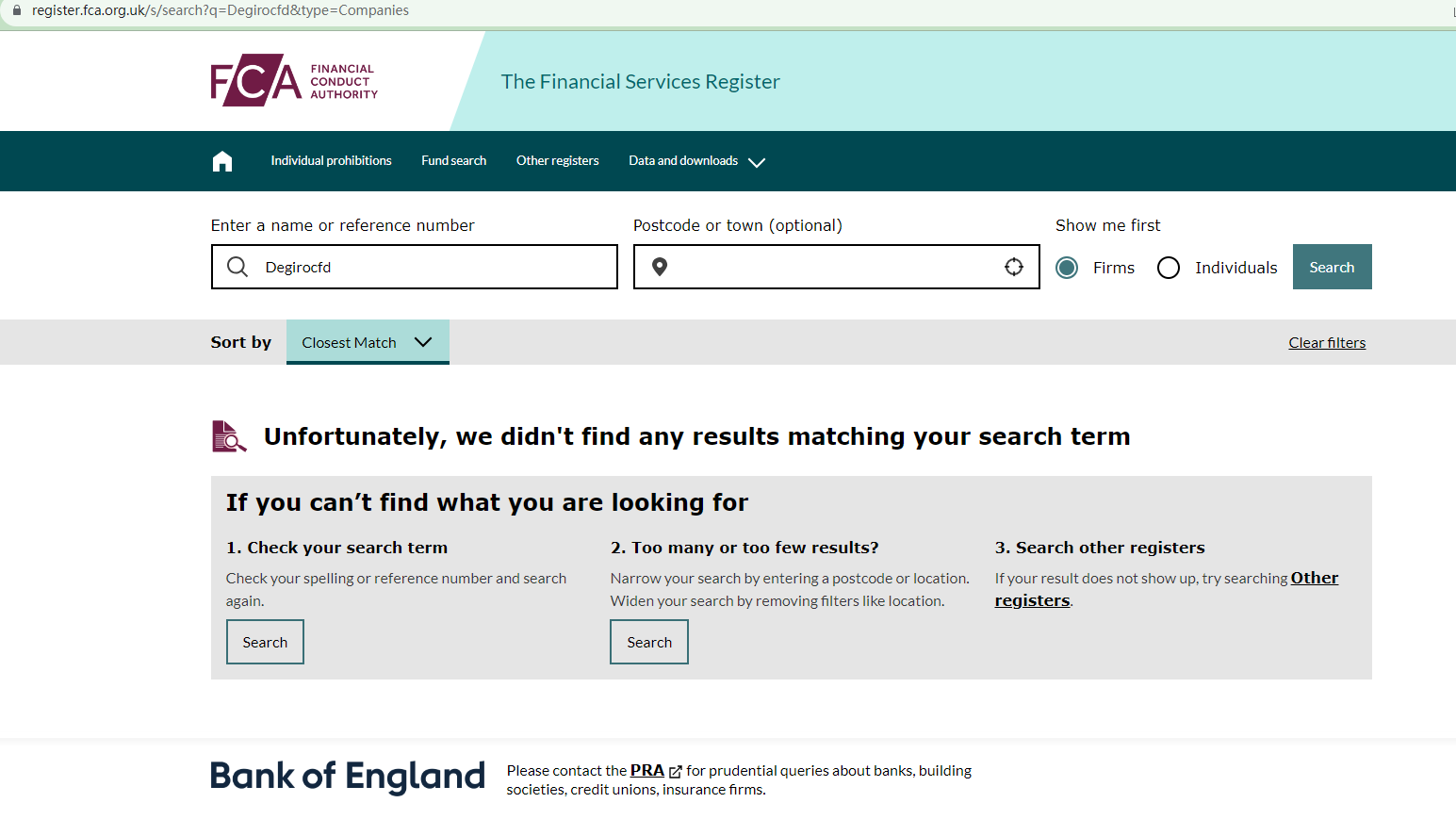Open the Closest Match sort dropdown

click(x=367, y=342)
